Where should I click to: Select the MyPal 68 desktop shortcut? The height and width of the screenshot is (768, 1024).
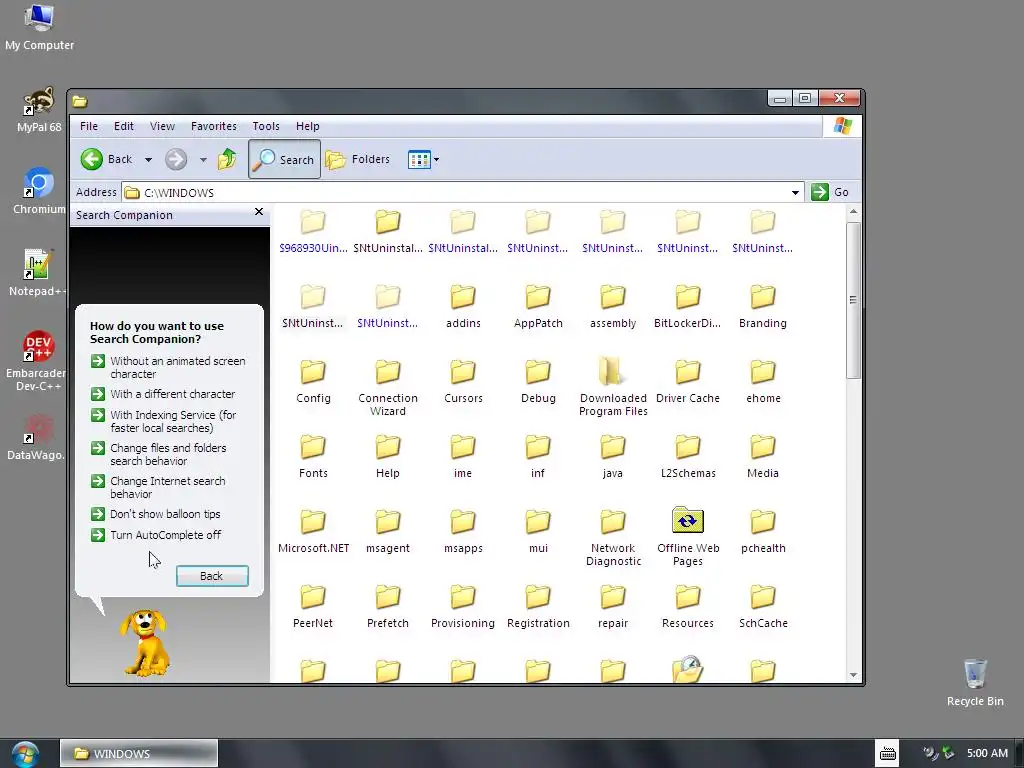[39, 110]
